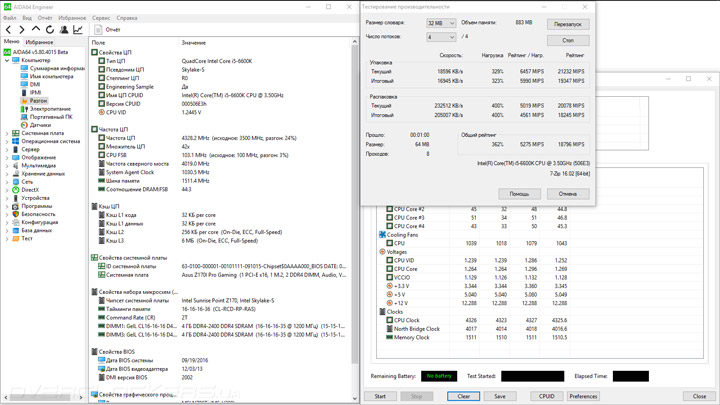Open the Вид menu
This screenshot has width=720, height=405.
point(27,18)
